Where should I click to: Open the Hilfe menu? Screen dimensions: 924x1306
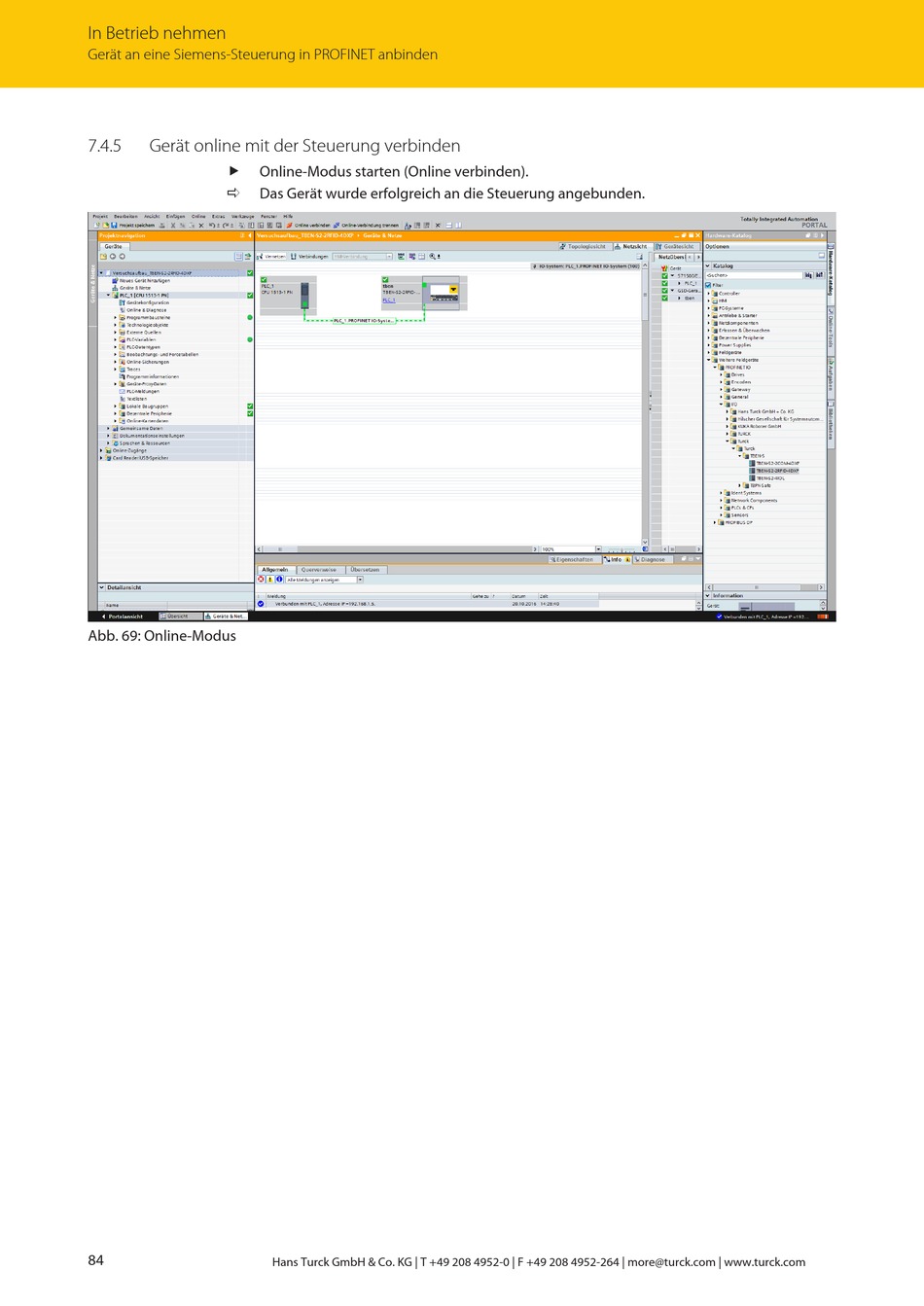point(288,217)
